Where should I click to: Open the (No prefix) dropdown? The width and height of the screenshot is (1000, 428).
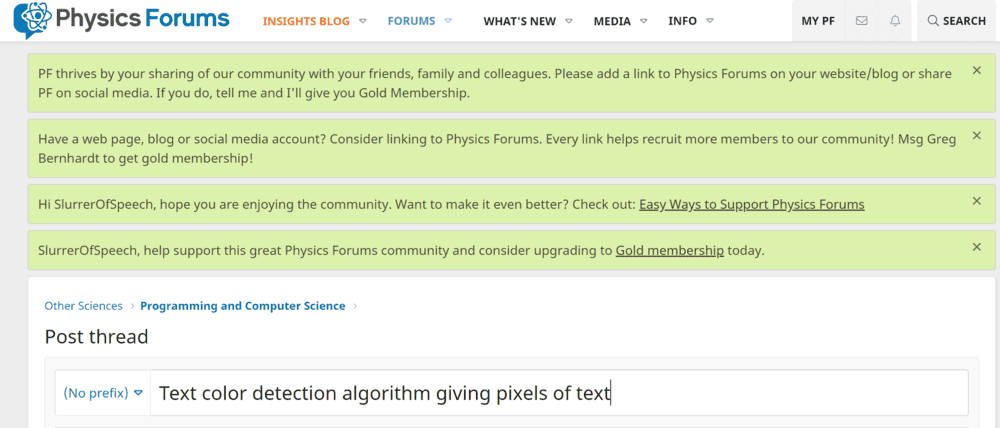coord(103,393)
